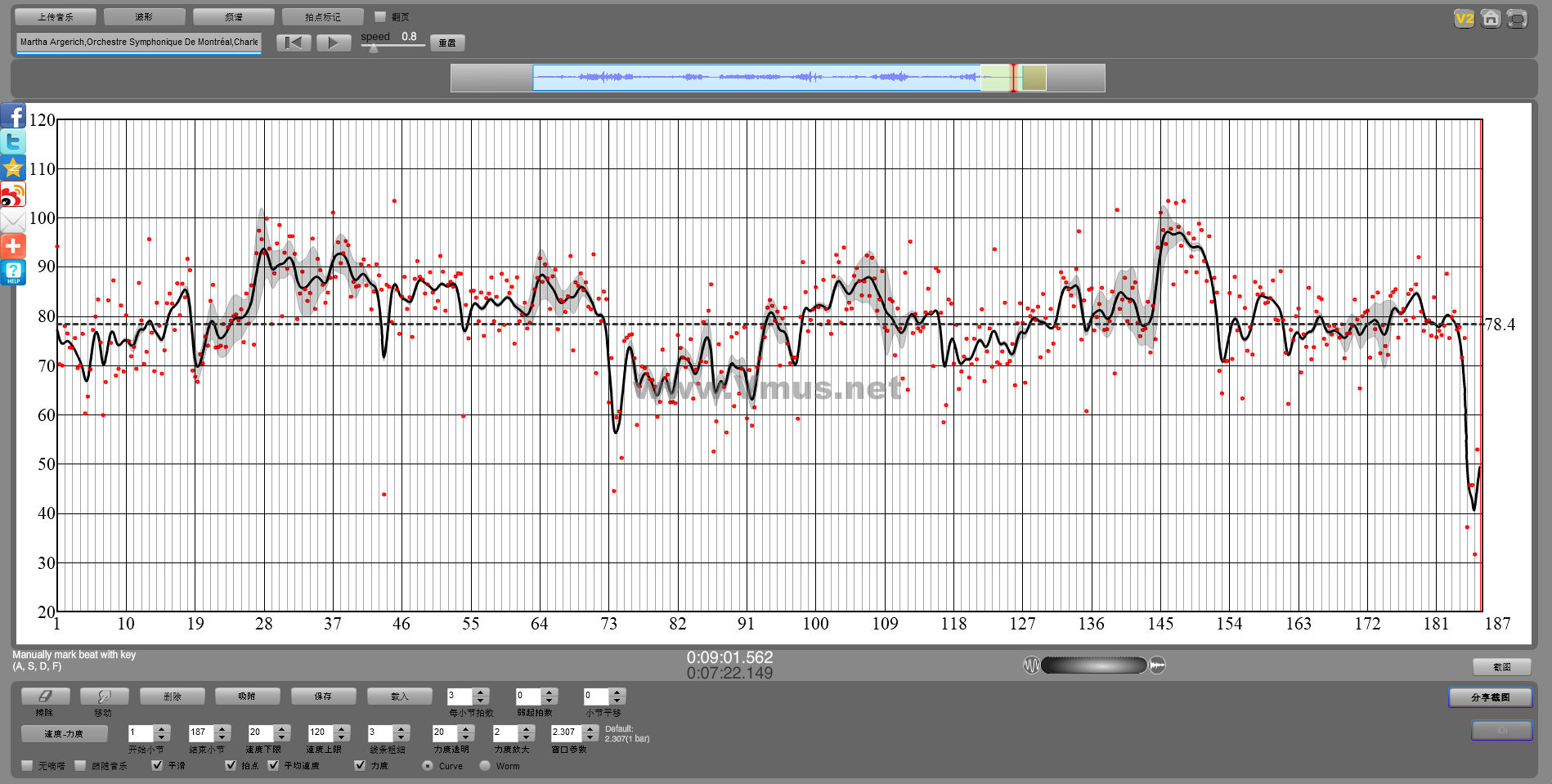The height and width of the screenshot is (784, 1552).
Task: Increase the 每小节拍数 beats-per-bar stepper
Action: tap(481, 692)
